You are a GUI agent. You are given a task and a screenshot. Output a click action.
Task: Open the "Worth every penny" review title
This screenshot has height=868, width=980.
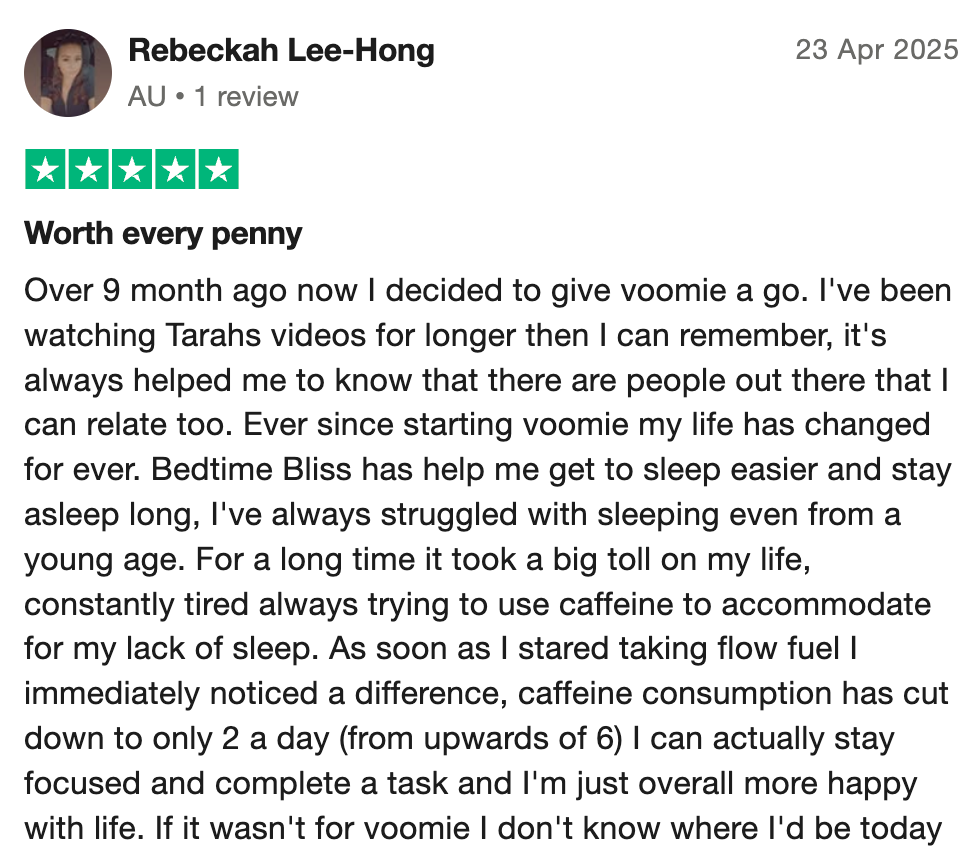(x=163, y=234)
